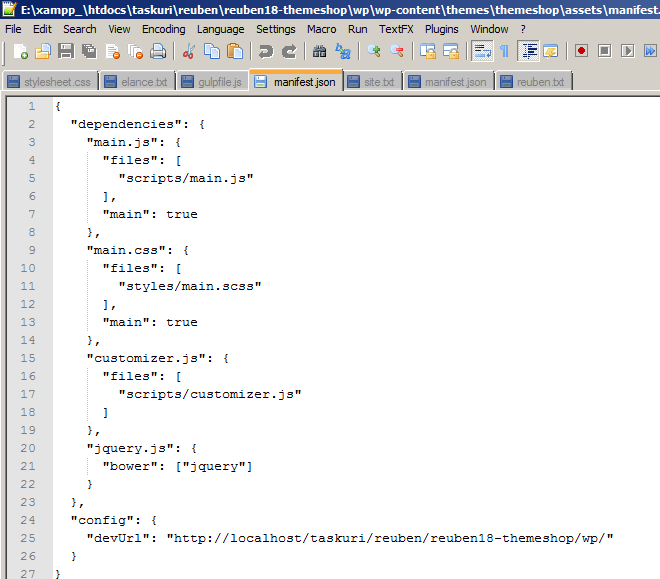Switch to the gulpfile.js tab
The image size is (660, 579).
[213, 82]
